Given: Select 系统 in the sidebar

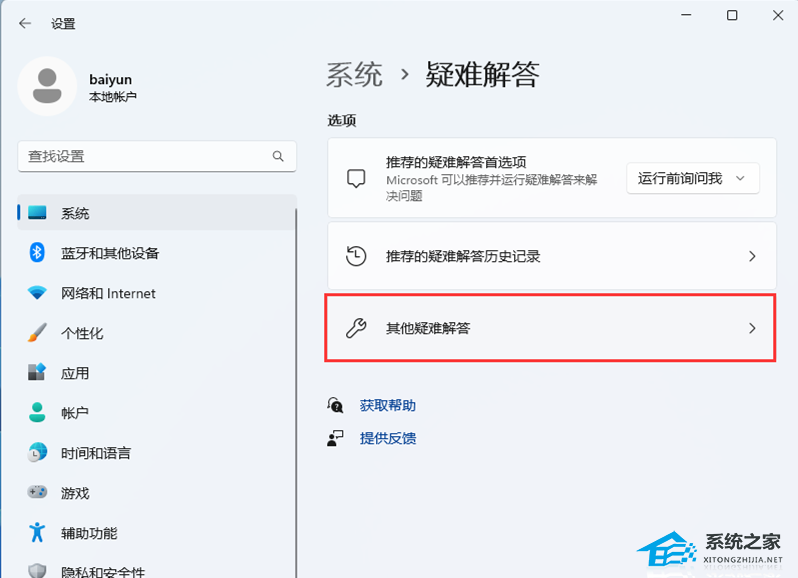Looking at the screenshot, I should (75, 213).
